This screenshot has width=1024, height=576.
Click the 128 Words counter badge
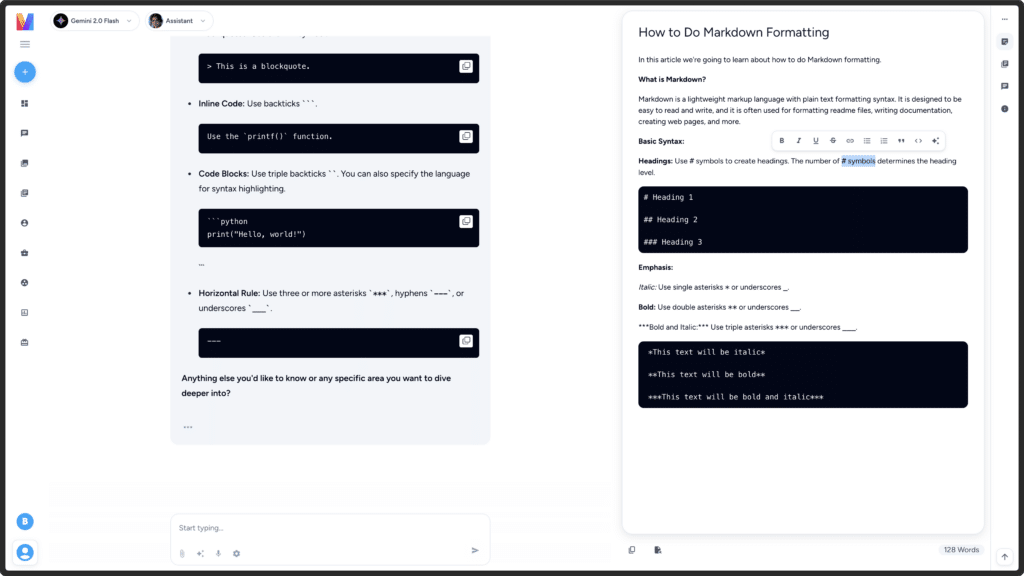(961, 550)
